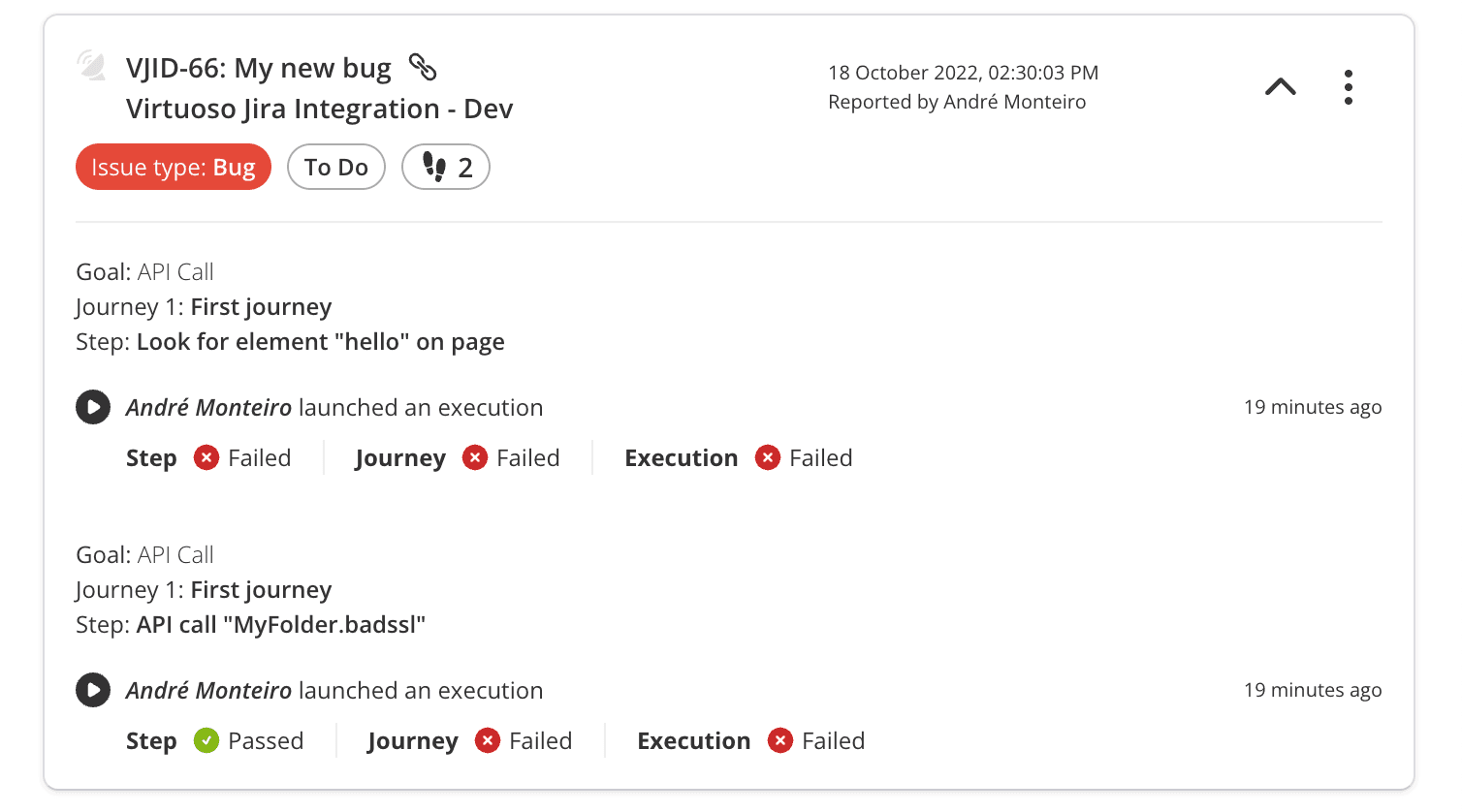Click the green passed icon beside second Step
Viewport: 1462px width, 812px height.
[x=207, y=740]
